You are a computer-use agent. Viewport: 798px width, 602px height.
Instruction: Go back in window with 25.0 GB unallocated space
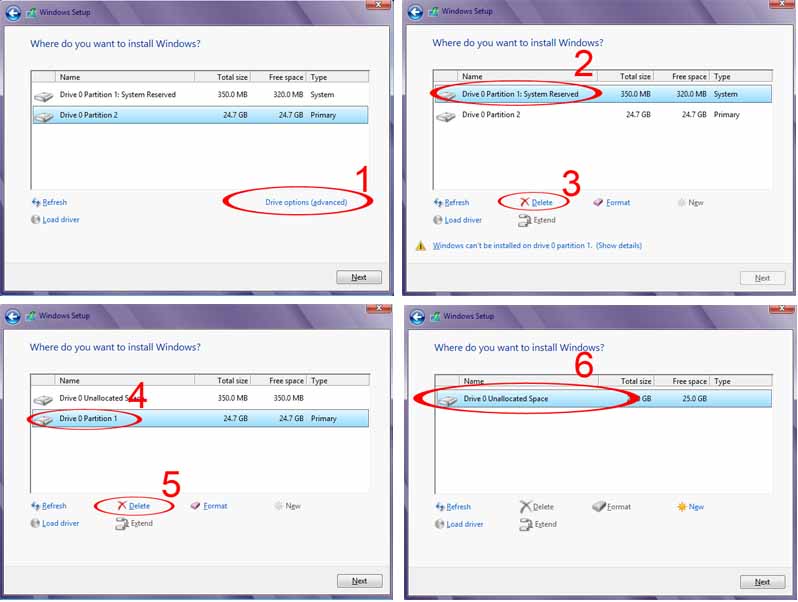pos(417,317)
